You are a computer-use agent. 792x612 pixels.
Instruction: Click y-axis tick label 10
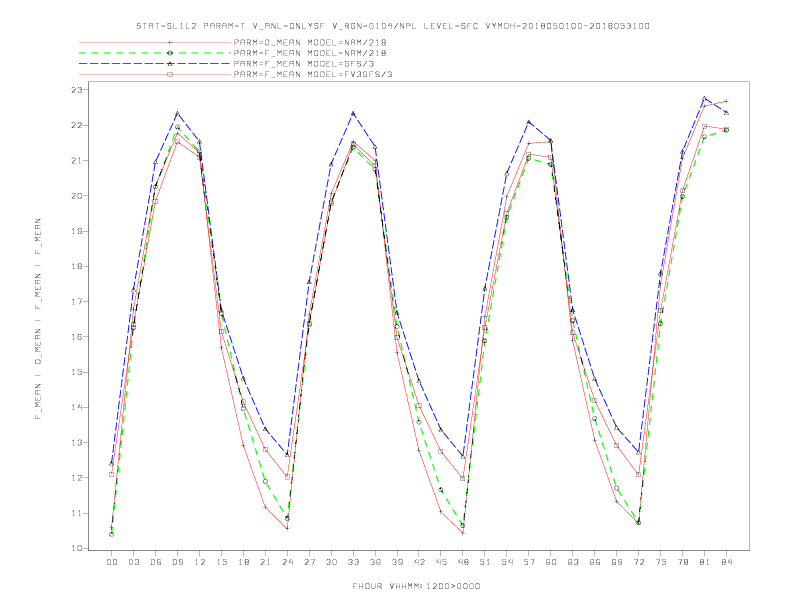click(x=77, y=548)
